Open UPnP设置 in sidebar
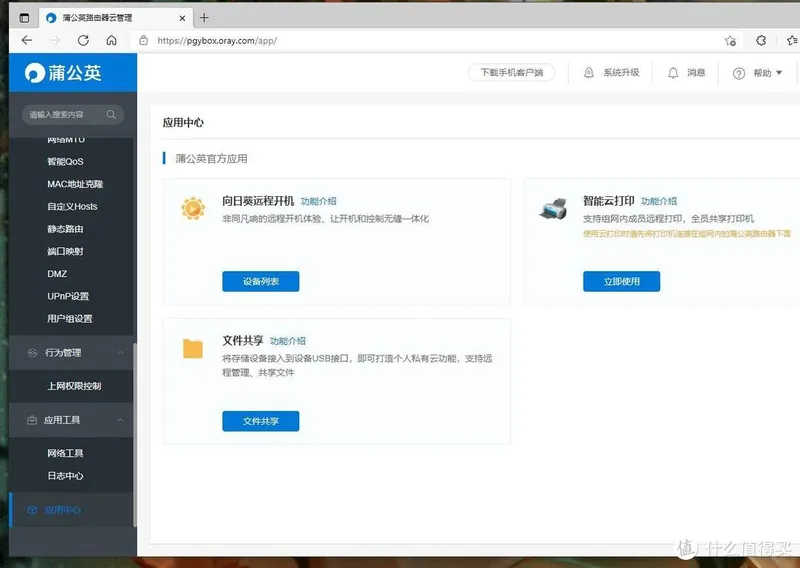 (x=68, y=296)
